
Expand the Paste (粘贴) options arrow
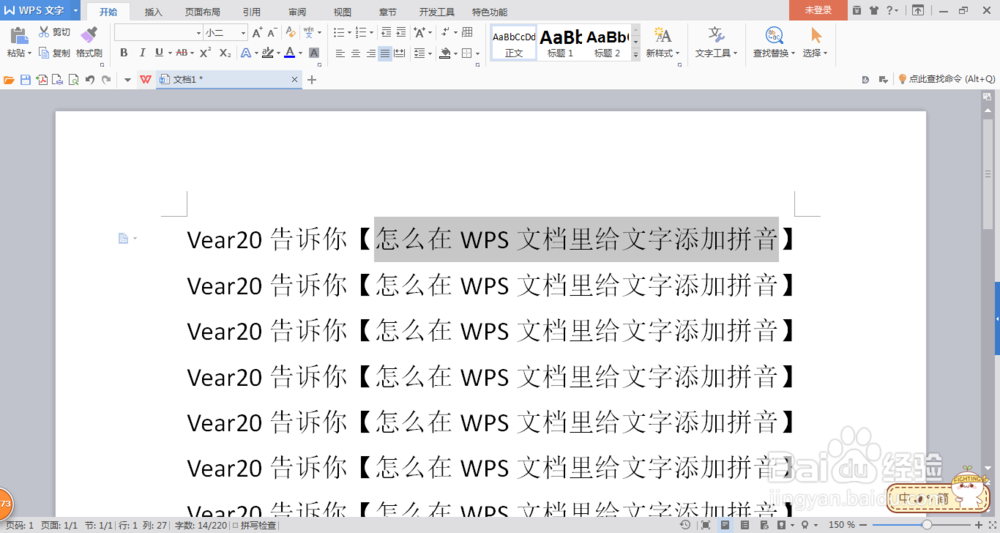point(29,54)
